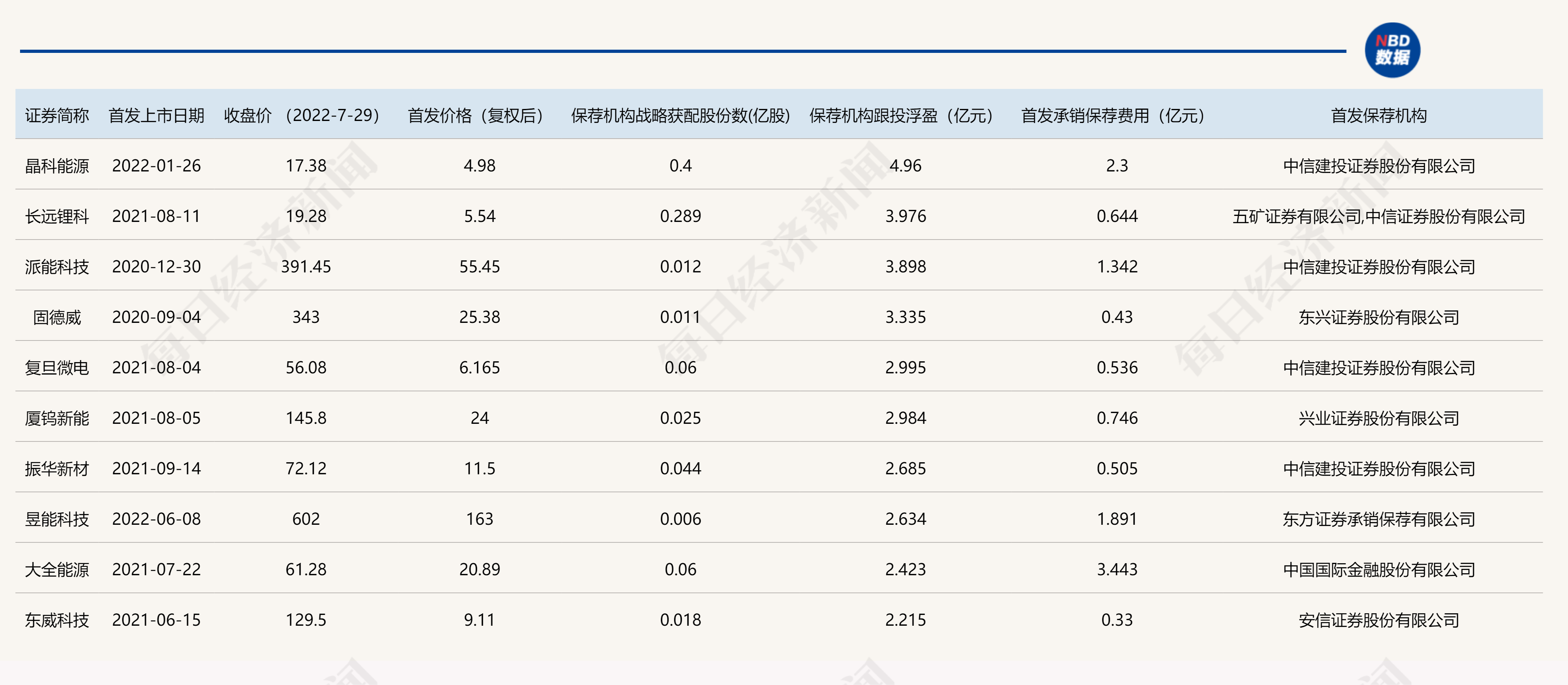
Task: Click the 首发保荐机构 column header
Action: pyautogui.click(x=1379, y=116)
